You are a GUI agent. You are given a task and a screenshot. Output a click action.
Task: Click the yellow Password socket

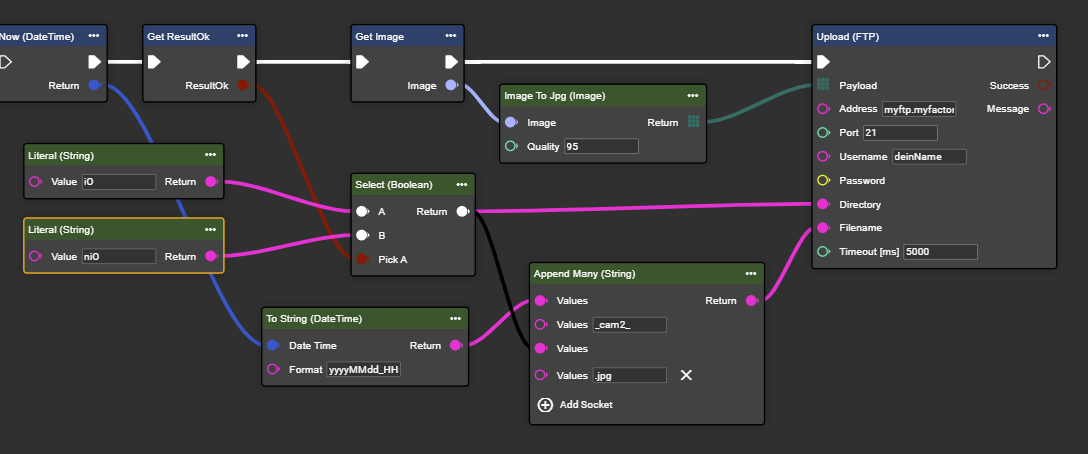pyautogui.click(x=823, y=181)
